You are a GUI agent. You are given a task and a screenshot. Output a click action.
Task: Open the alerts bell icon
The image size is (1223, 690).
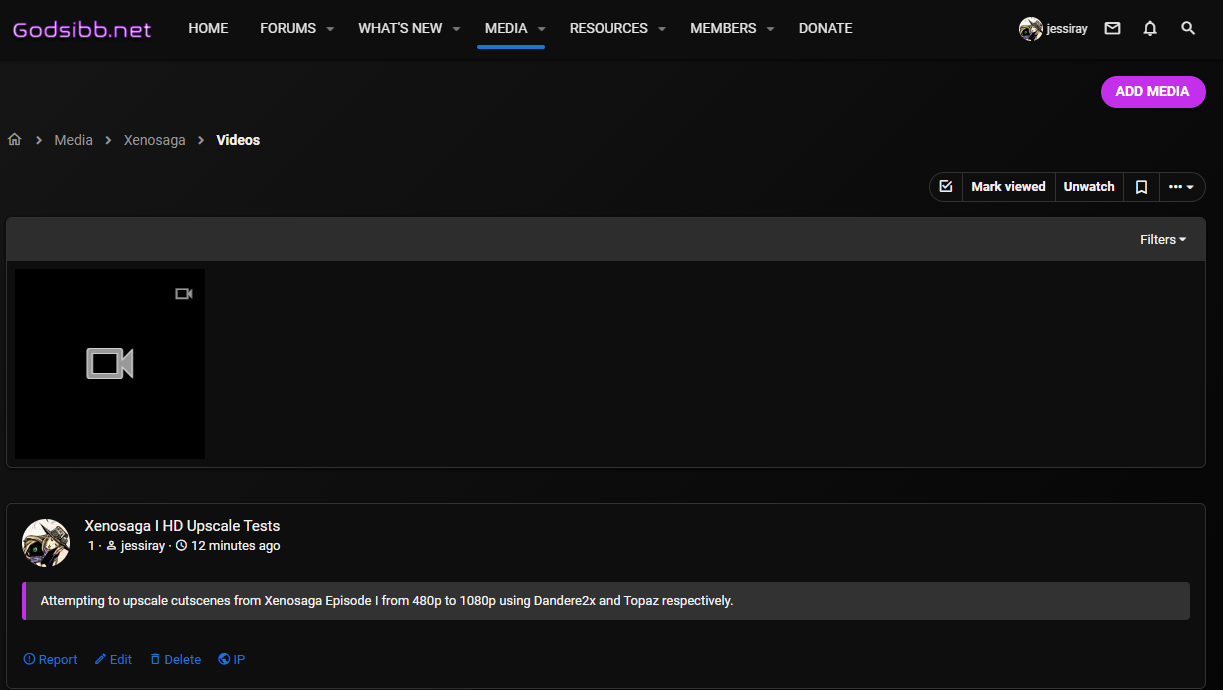(x=1150, y=29)
